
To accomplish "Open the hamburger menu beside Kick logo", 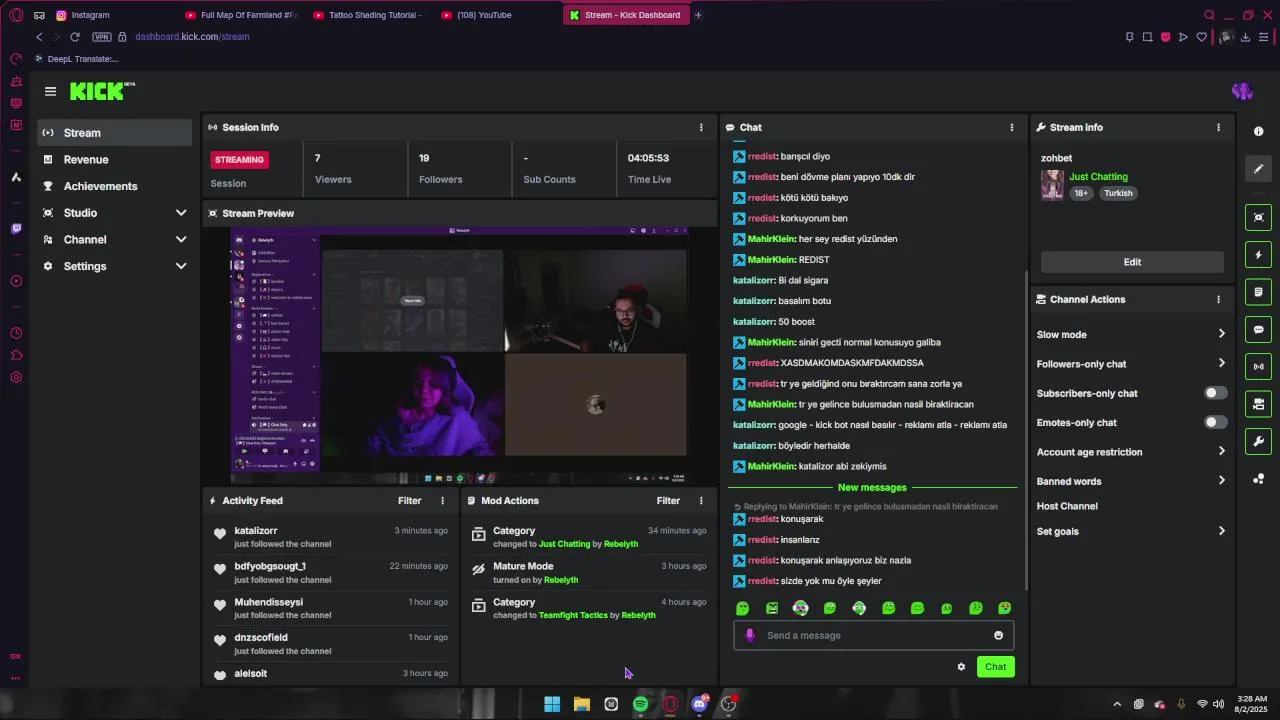I will pos(50,91).
